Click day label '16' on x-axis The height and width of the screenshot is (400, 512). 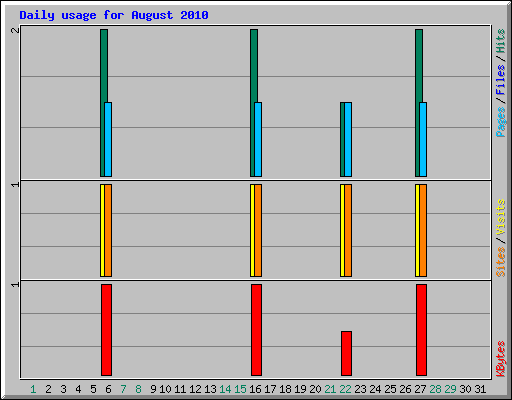(x=255, y=389)
